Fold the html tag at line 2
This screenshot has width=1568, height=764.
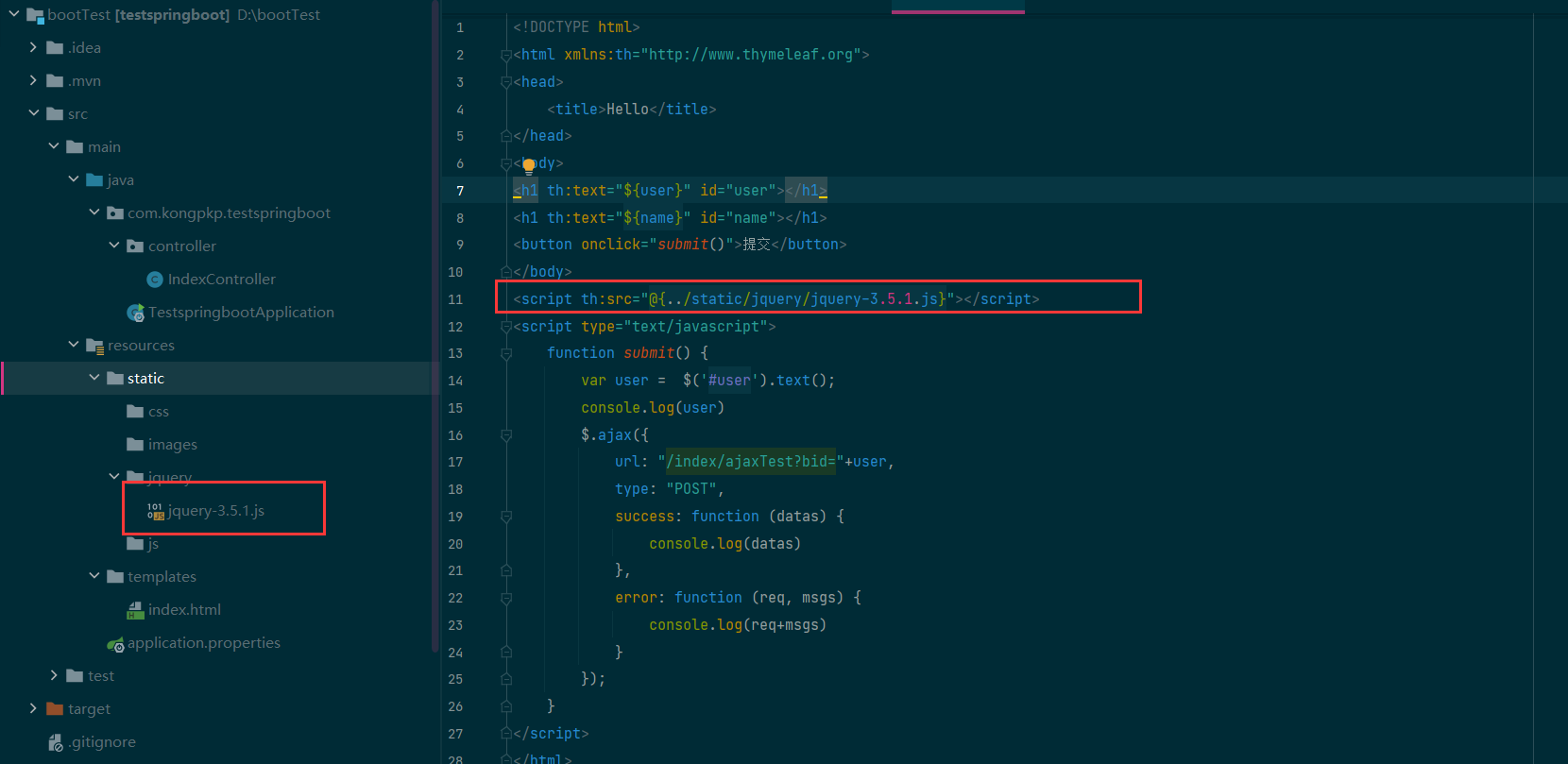(x=506, y=56)
